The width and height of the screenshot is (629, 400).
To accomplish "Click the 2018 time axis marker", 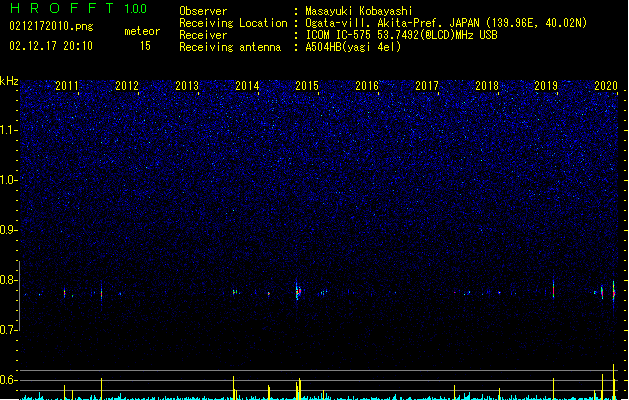I will 487,86.
